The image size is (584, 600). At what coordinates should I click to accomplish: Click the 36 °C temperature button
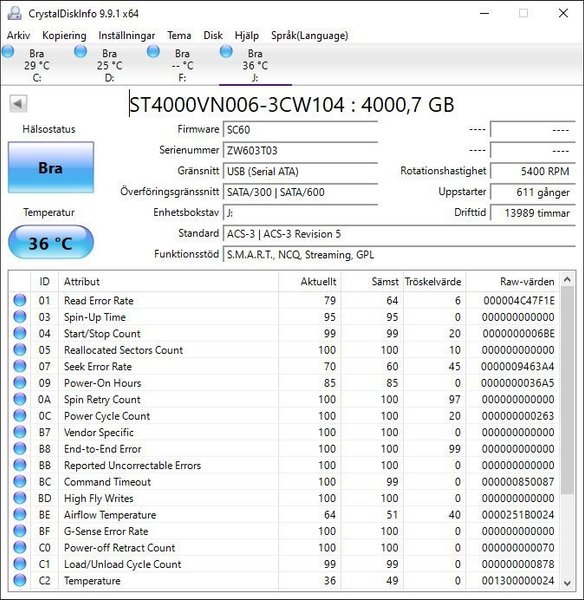[51, 243]
